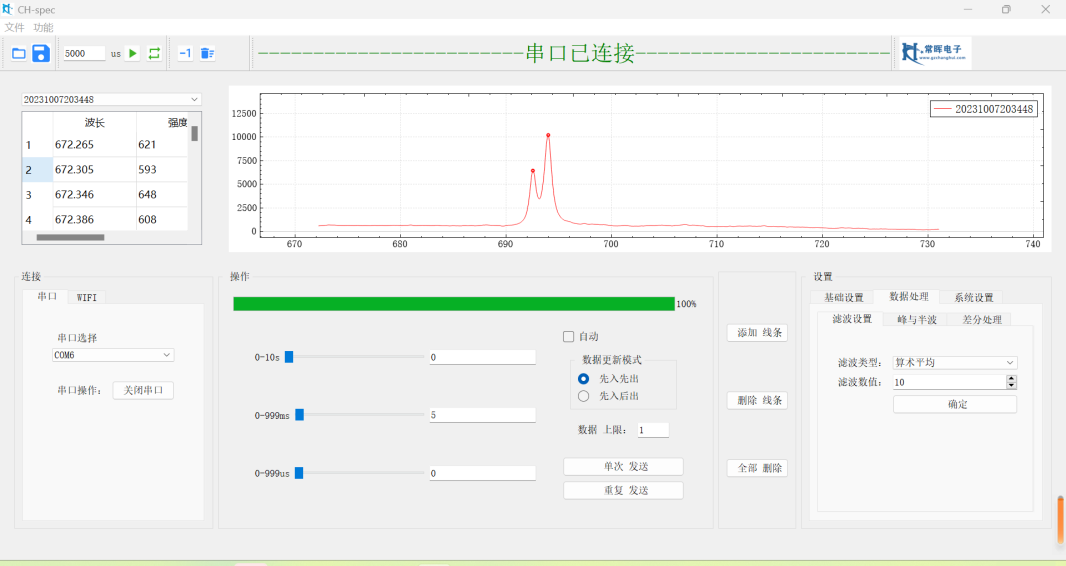The width and height of the screenshot is (1066, 566).
Task: Click the data table horizontal scrollbar
Action: (70, 237)
